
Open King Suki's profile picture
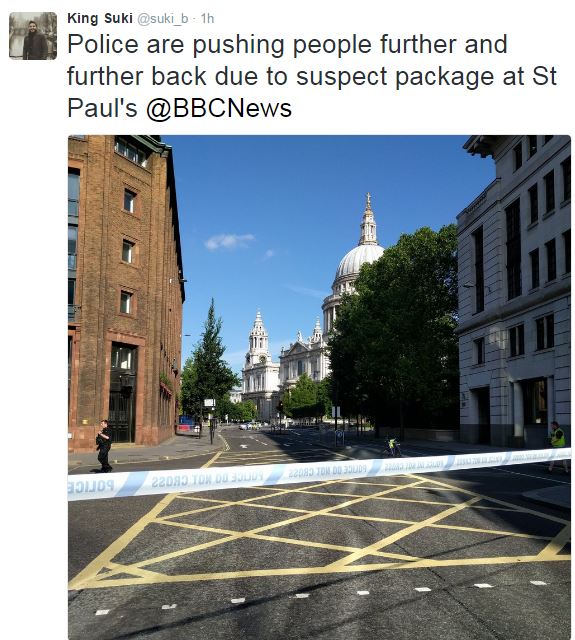[x=33, y=36]
